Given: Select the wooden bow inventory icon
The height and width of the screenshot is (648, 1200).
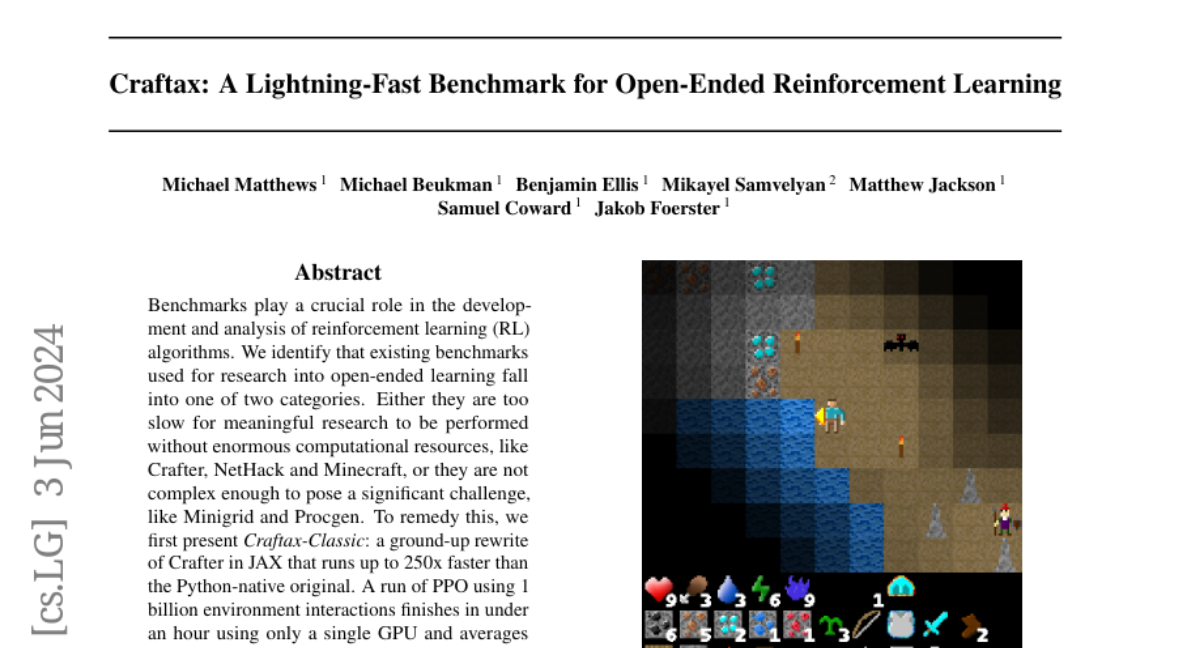Looking at the screenshot, I should pyautogui.click(x=865, y=626).
